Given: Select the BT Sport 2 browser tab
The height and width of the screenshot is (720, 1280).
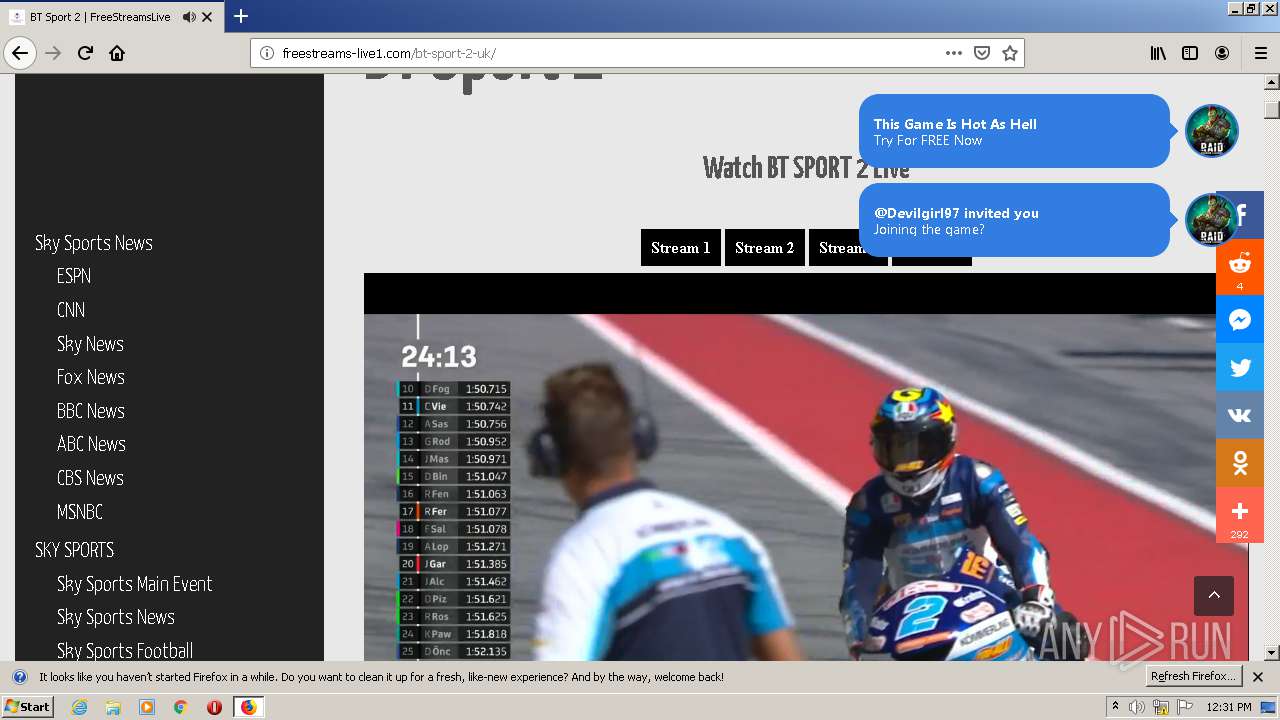Looking at the screenshot, I should pyautogui.click(x=112, y=17).
